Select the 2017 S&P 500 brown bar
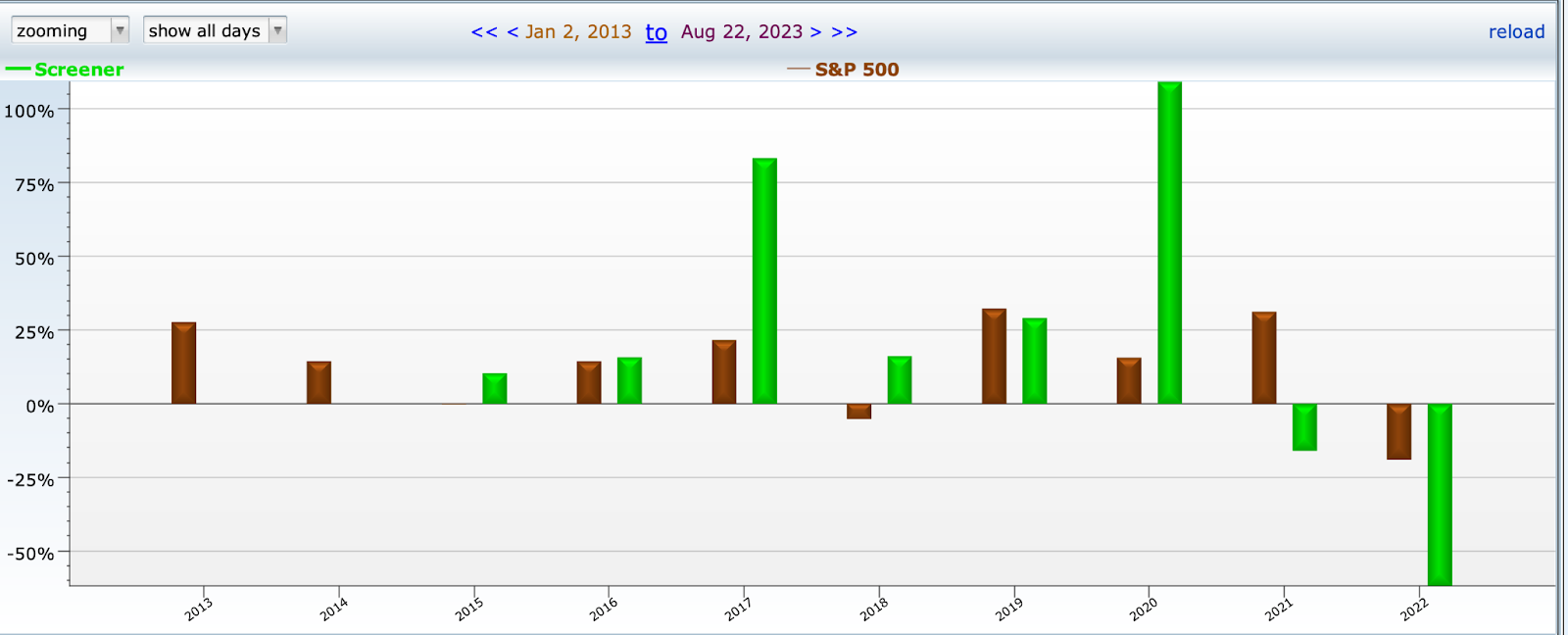This screenshot has height=635, width=1568. [724, 371]
